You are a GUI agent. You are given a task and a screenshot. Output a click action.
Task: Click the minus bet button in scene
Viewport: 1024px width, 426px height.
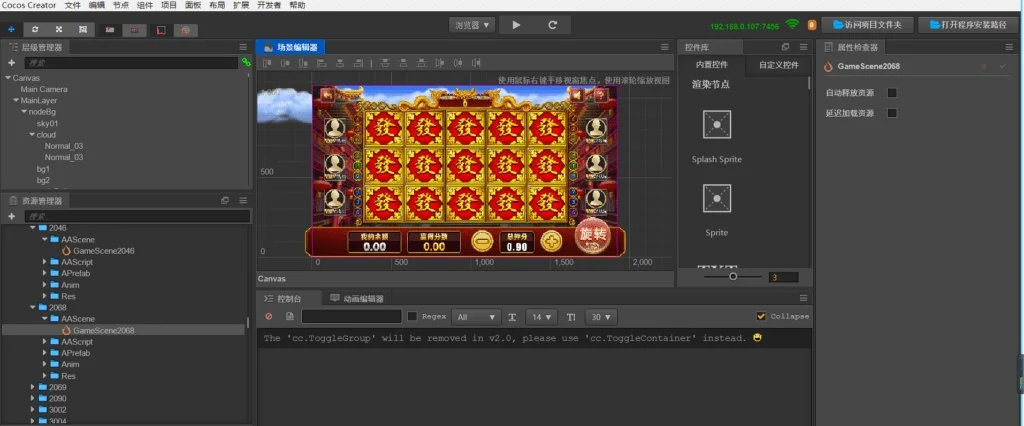pos(482,242)
